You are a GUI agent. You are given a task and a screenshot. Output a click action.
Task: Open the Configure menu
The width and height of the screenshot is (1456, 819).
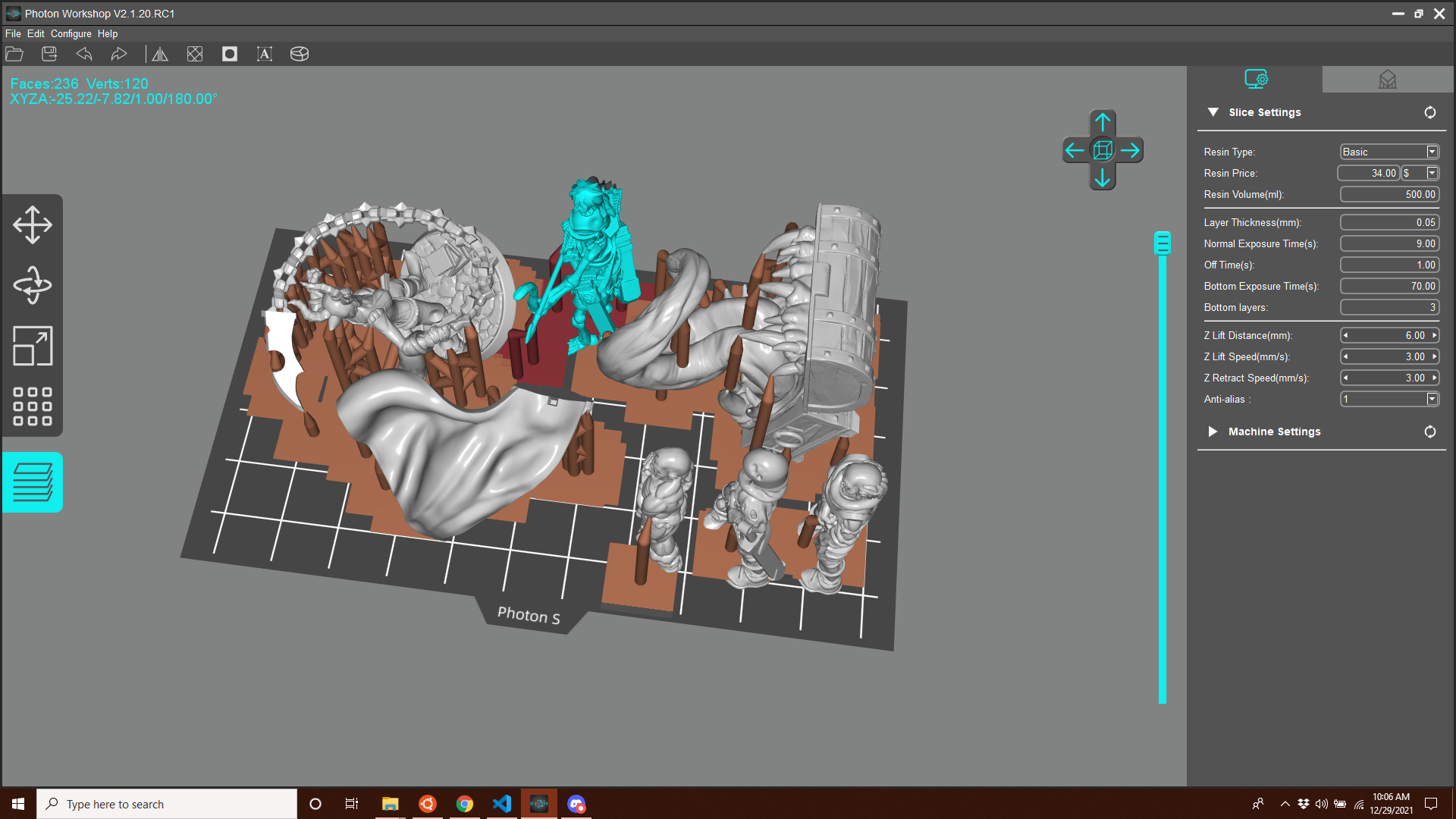point(71,33)
